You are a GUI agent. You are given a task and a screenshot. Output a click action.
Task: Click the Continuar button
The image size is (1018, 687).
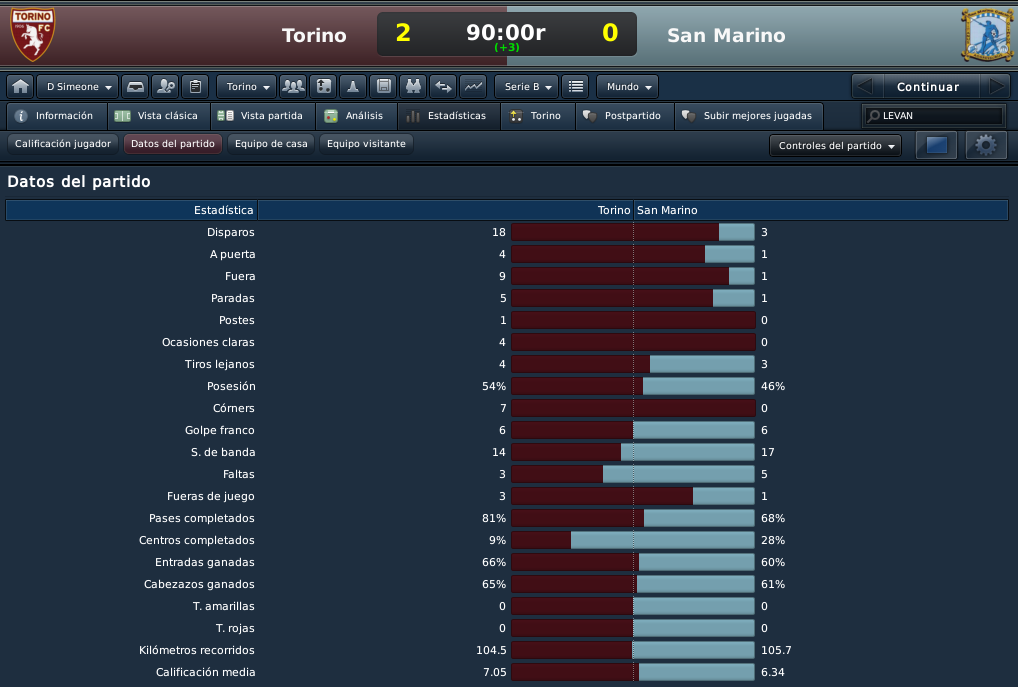tap(928, 86)
